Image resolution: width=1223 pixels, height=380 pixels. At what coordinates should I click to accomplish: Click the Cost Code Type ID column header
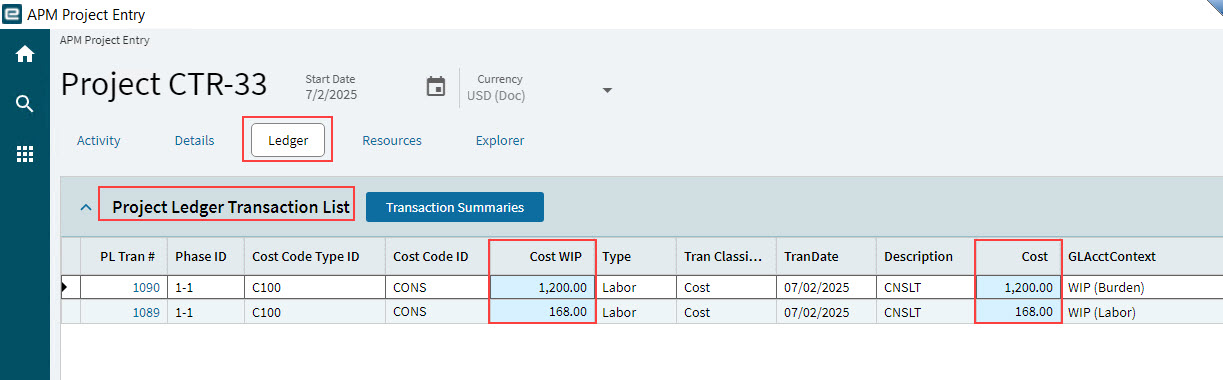(314, 257)
